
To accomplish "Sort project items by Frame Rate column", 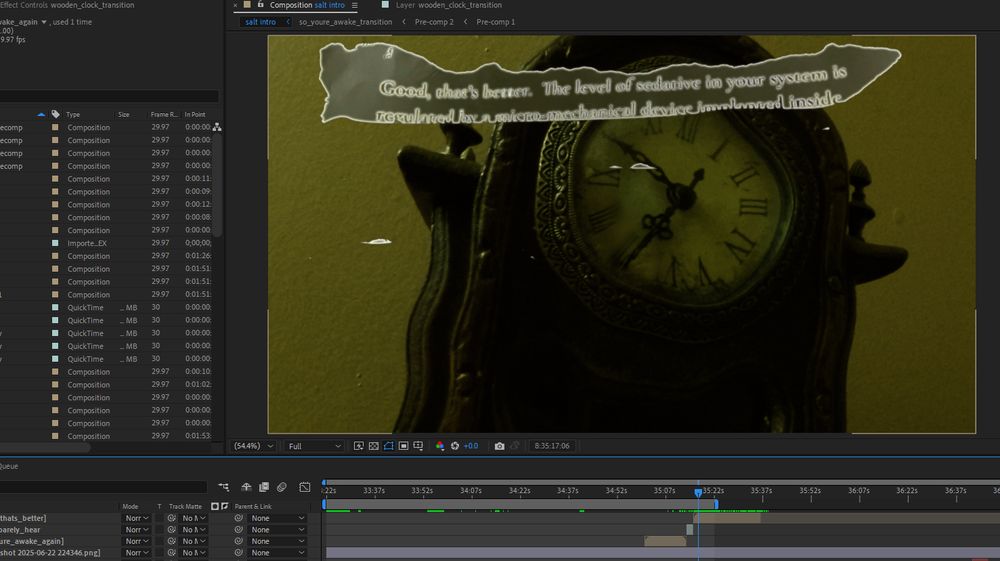I will (164, 115).
